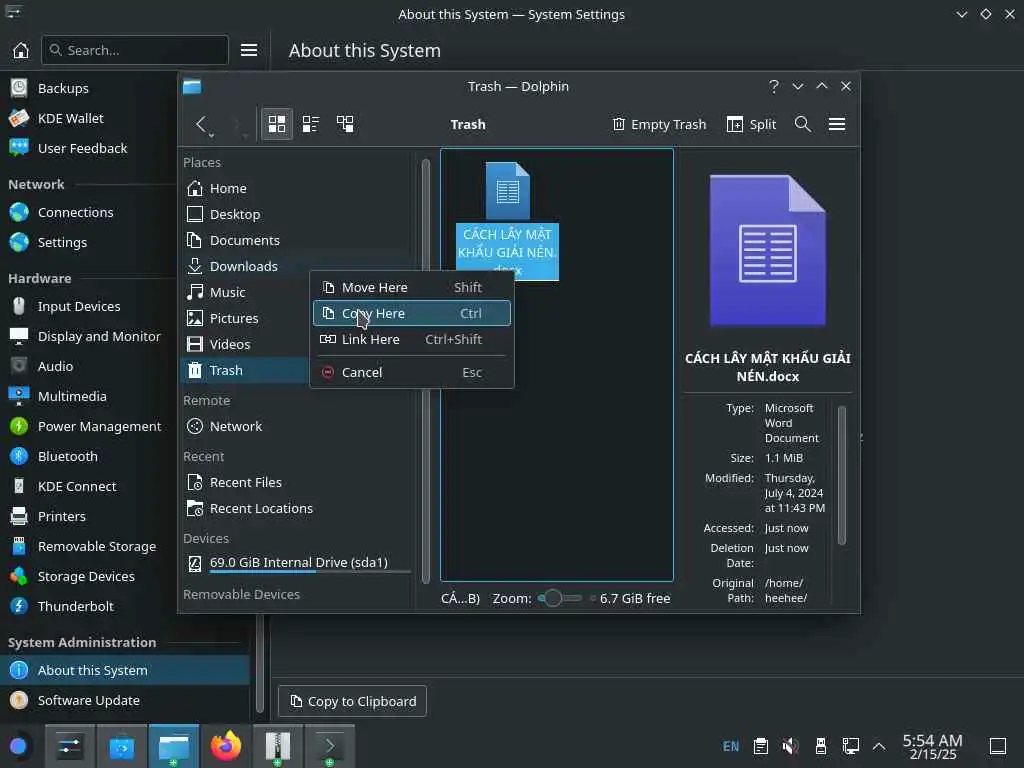Choose Move Here in context menu
The image size is (1024, 768).
coord(412,287)
